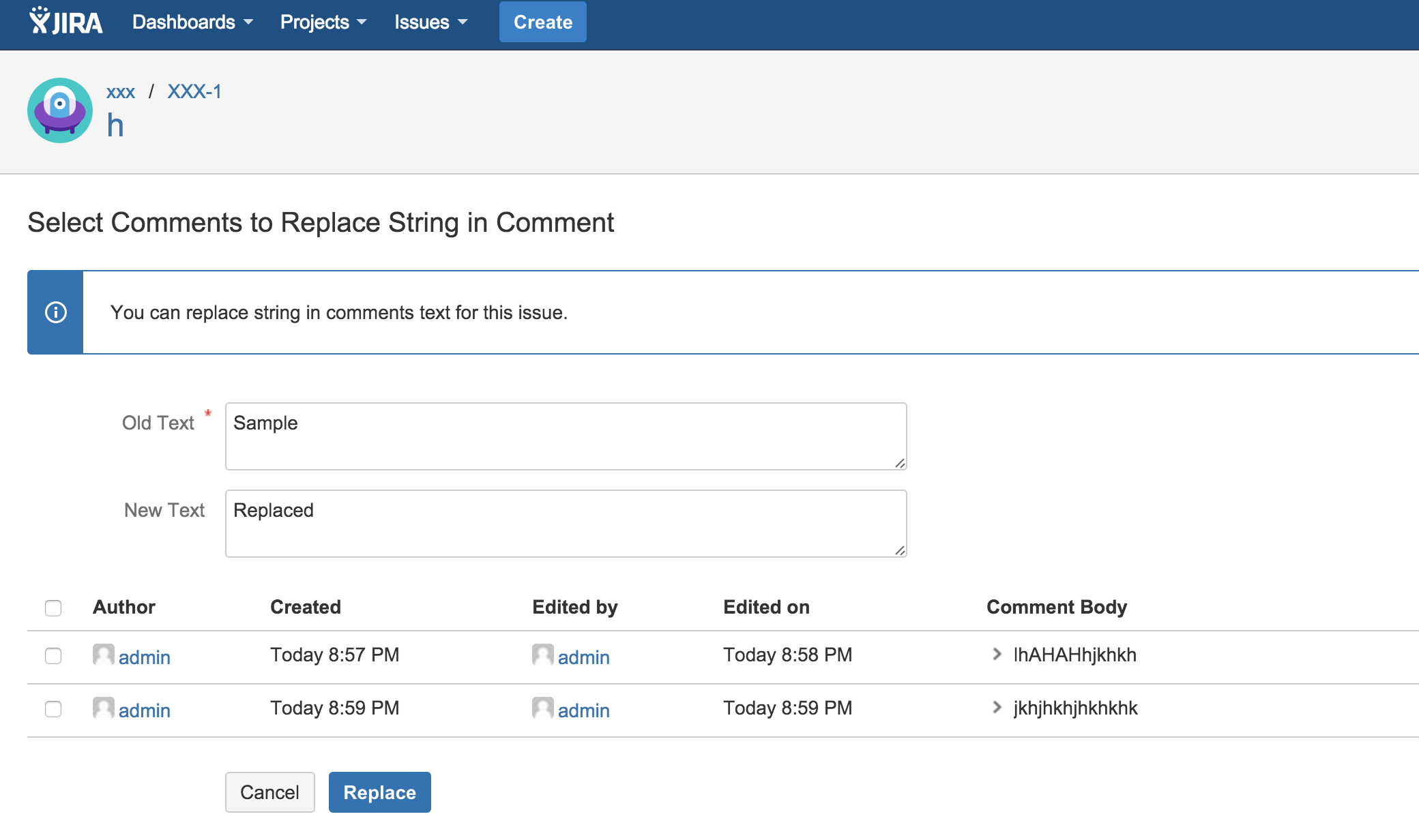Click the lhAHAHhjkhkh comment text
1419x840 pixels.
click(1075, 655)
